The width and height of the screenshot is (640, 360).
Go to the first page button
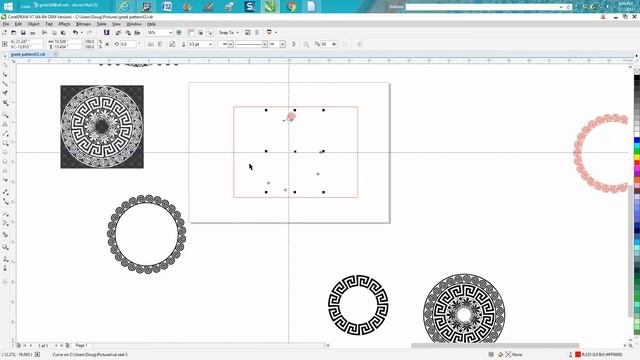click(x=24, y=345)
